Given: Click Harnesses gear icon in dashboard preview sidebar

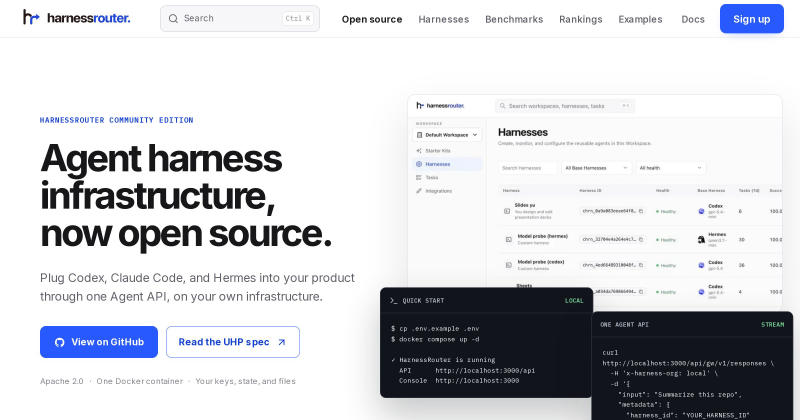Looking at the screenshot, I should 419,164.
